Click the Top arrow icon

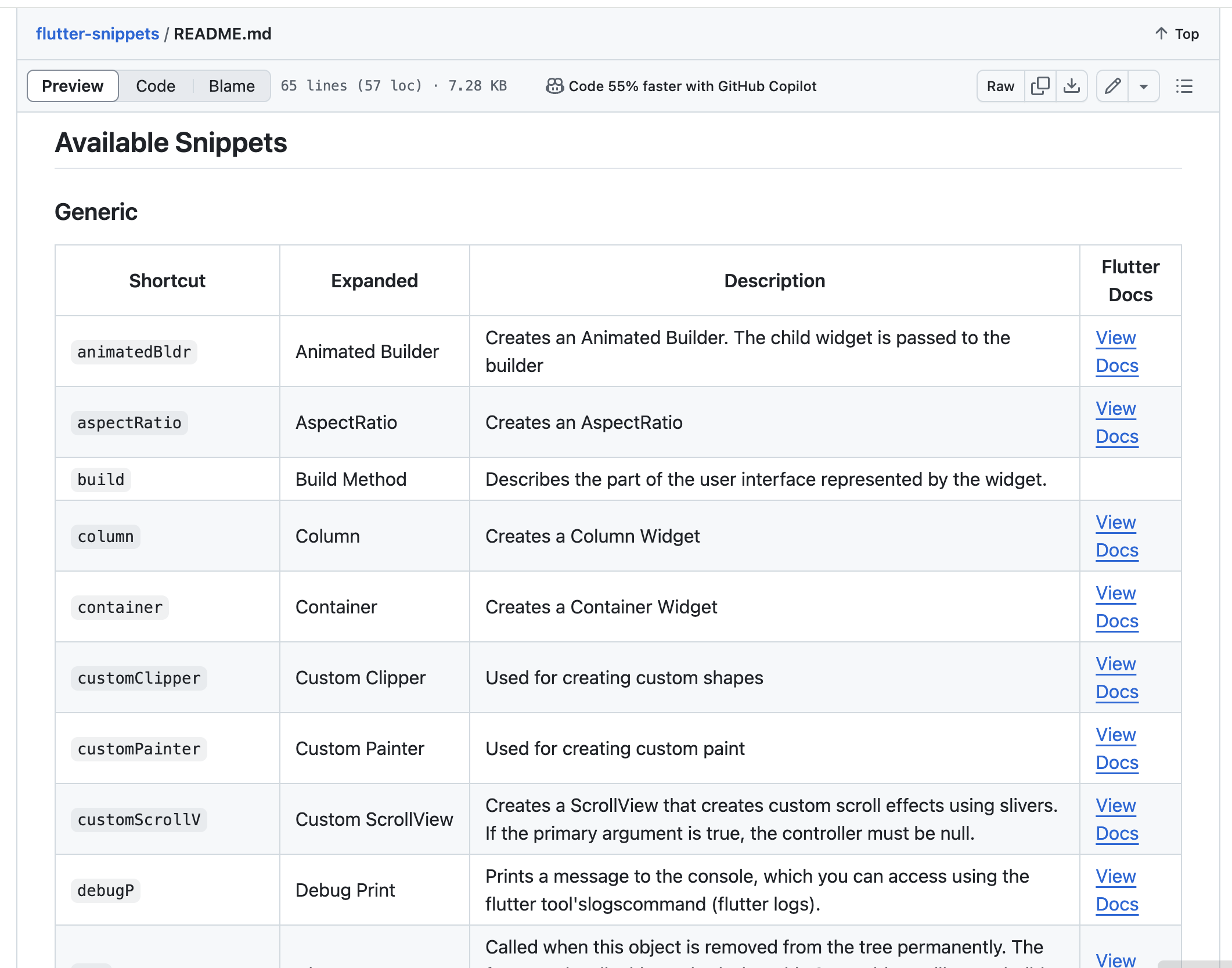click(1161, 34)
